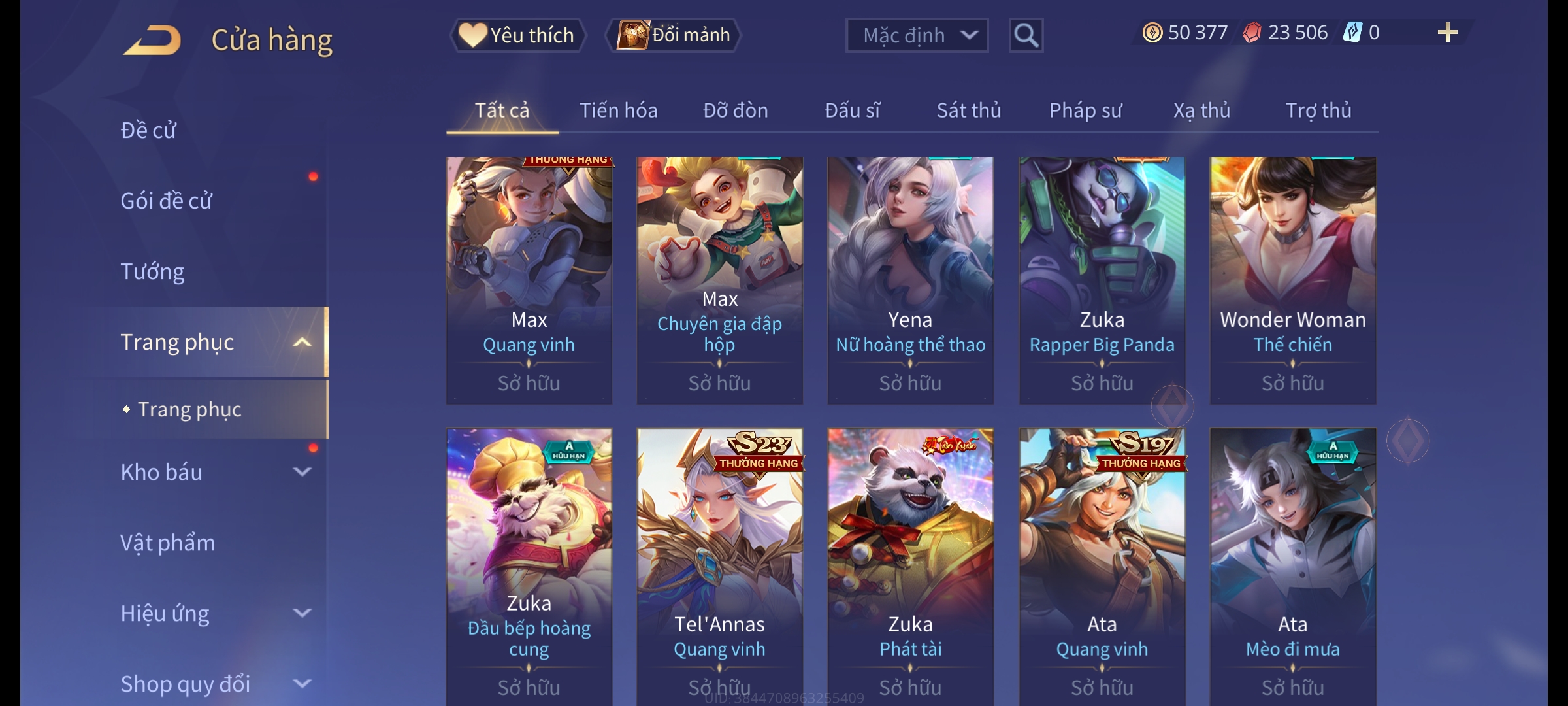The image size is (1568, 706).
Task: Expand the Kho báu sidebar section
Action: 302,472
